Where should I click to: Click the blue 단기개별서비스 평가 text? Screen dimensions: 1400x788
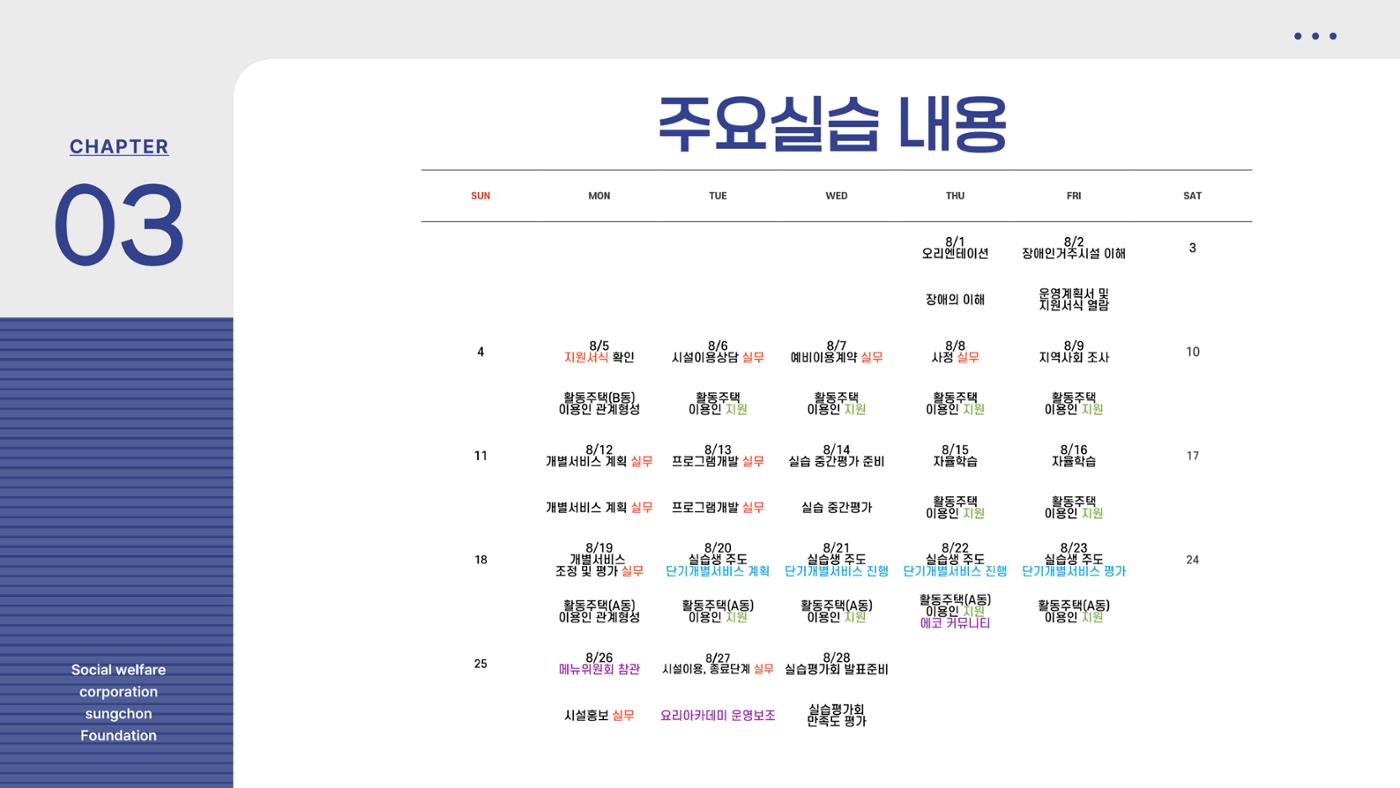pos(1074,572)
